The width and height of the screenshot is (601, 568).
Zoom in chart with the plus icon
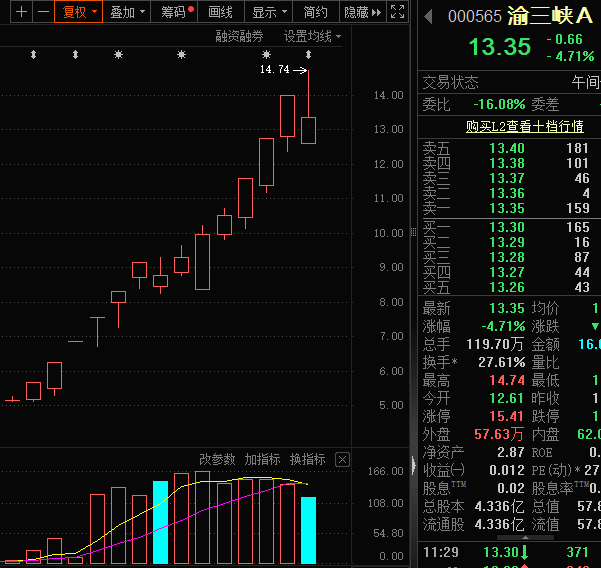21,12
